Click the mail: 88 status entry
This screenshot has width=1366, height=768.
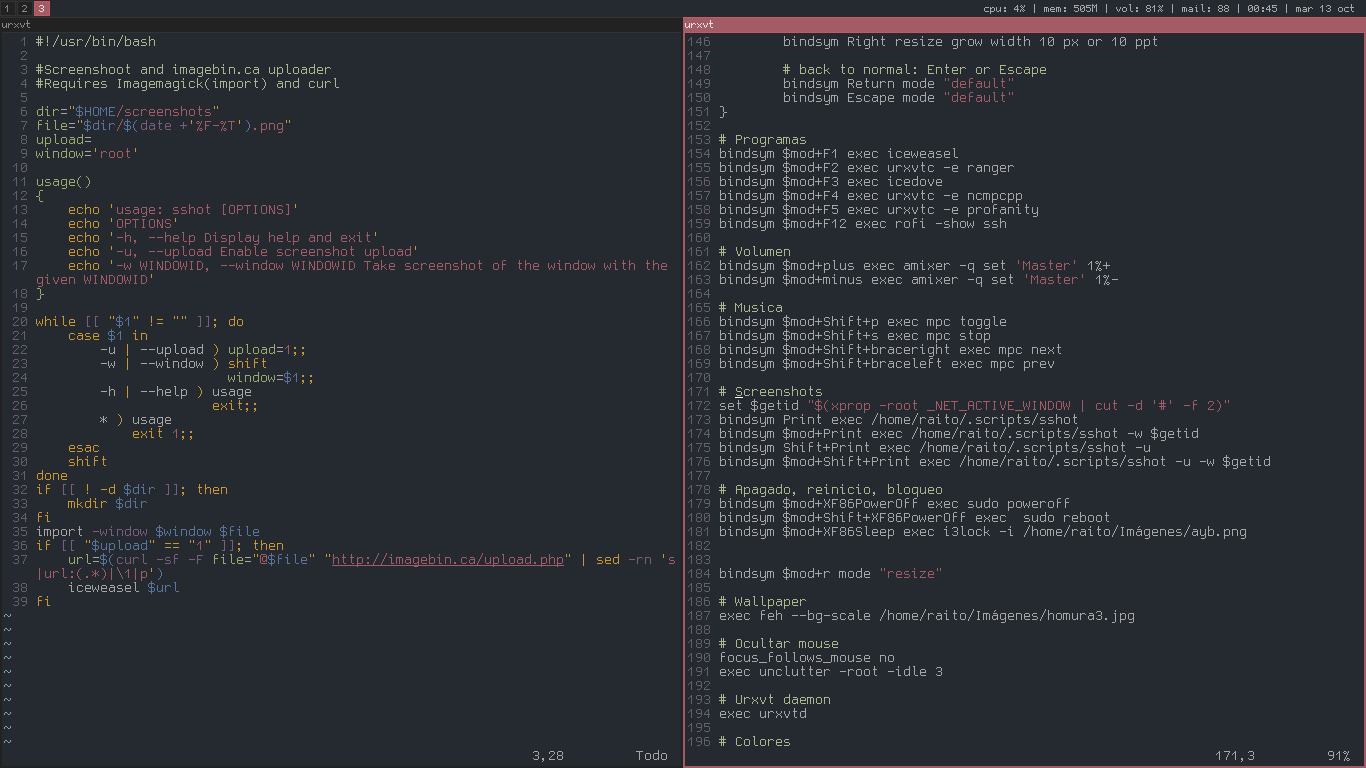click(1205, 8)
